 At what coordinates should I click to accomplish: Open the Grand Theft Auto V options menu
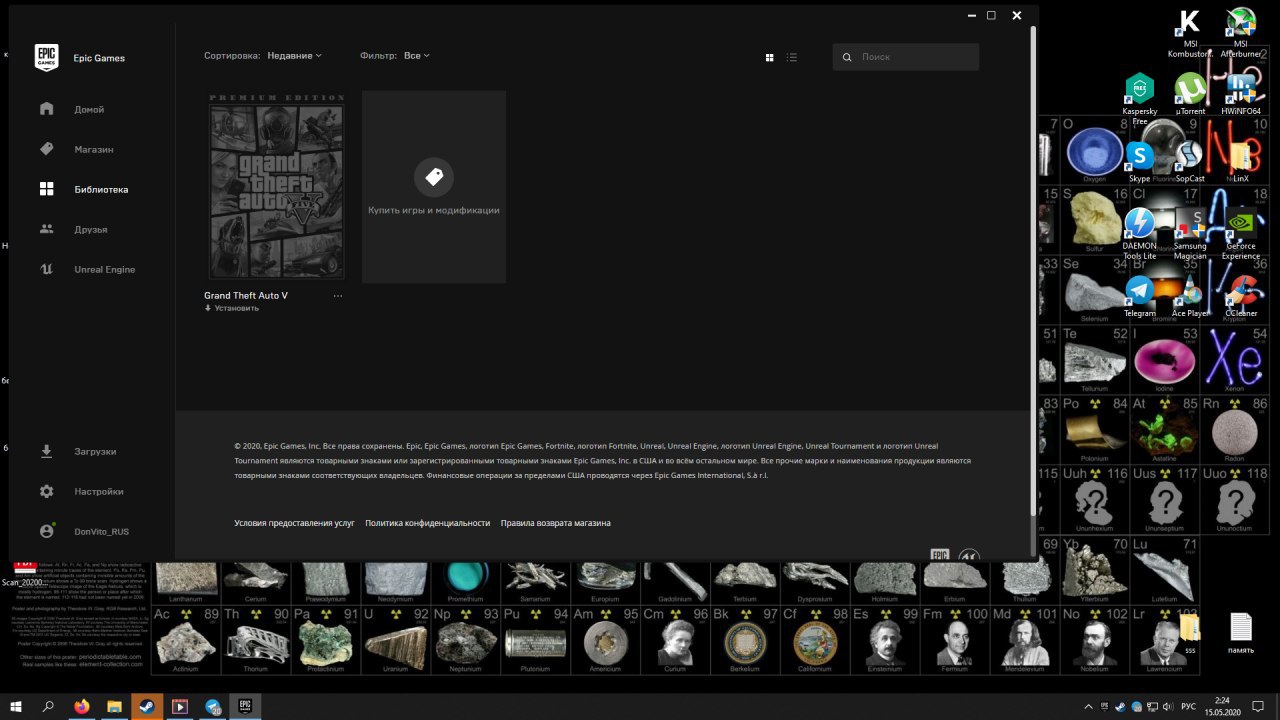[338, 296]
